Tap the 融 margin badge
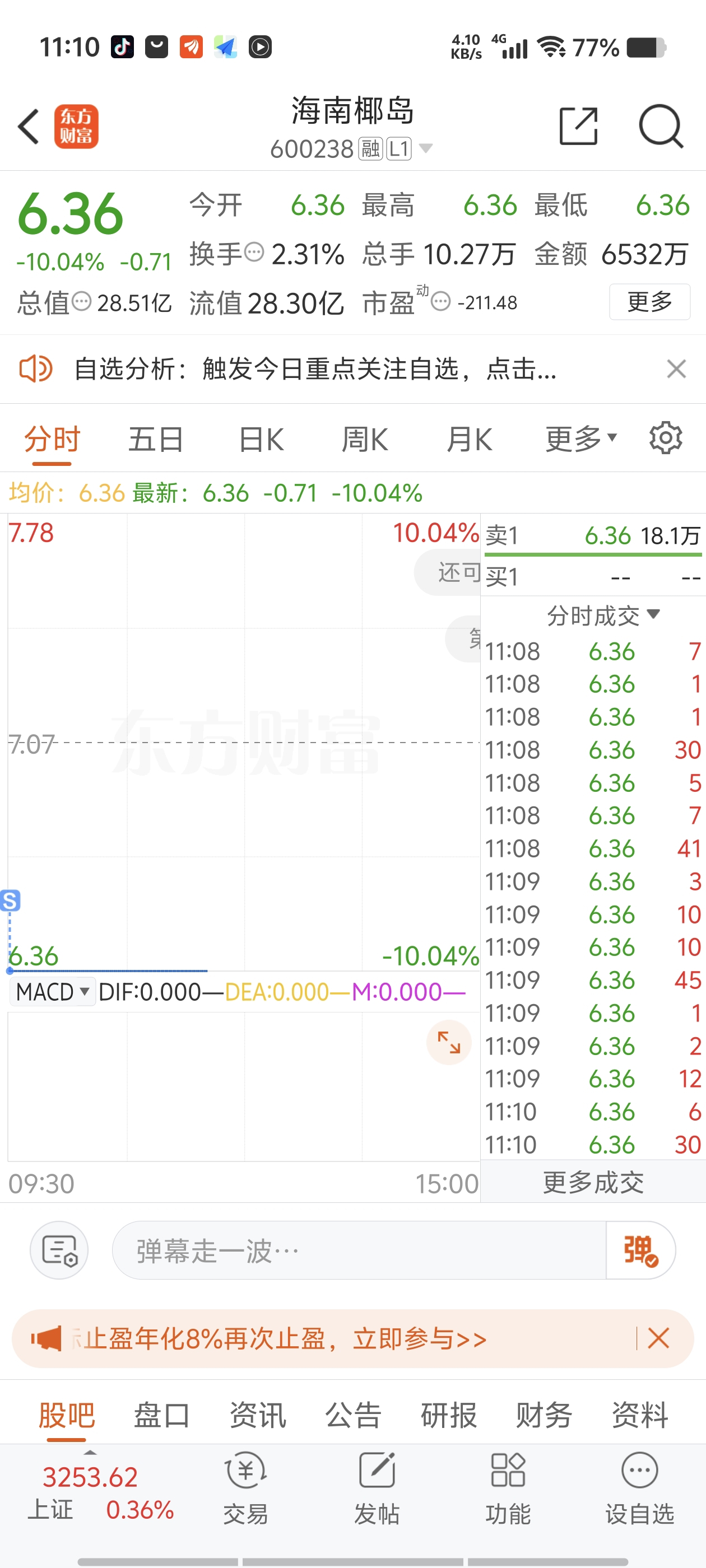 point(370,148)
